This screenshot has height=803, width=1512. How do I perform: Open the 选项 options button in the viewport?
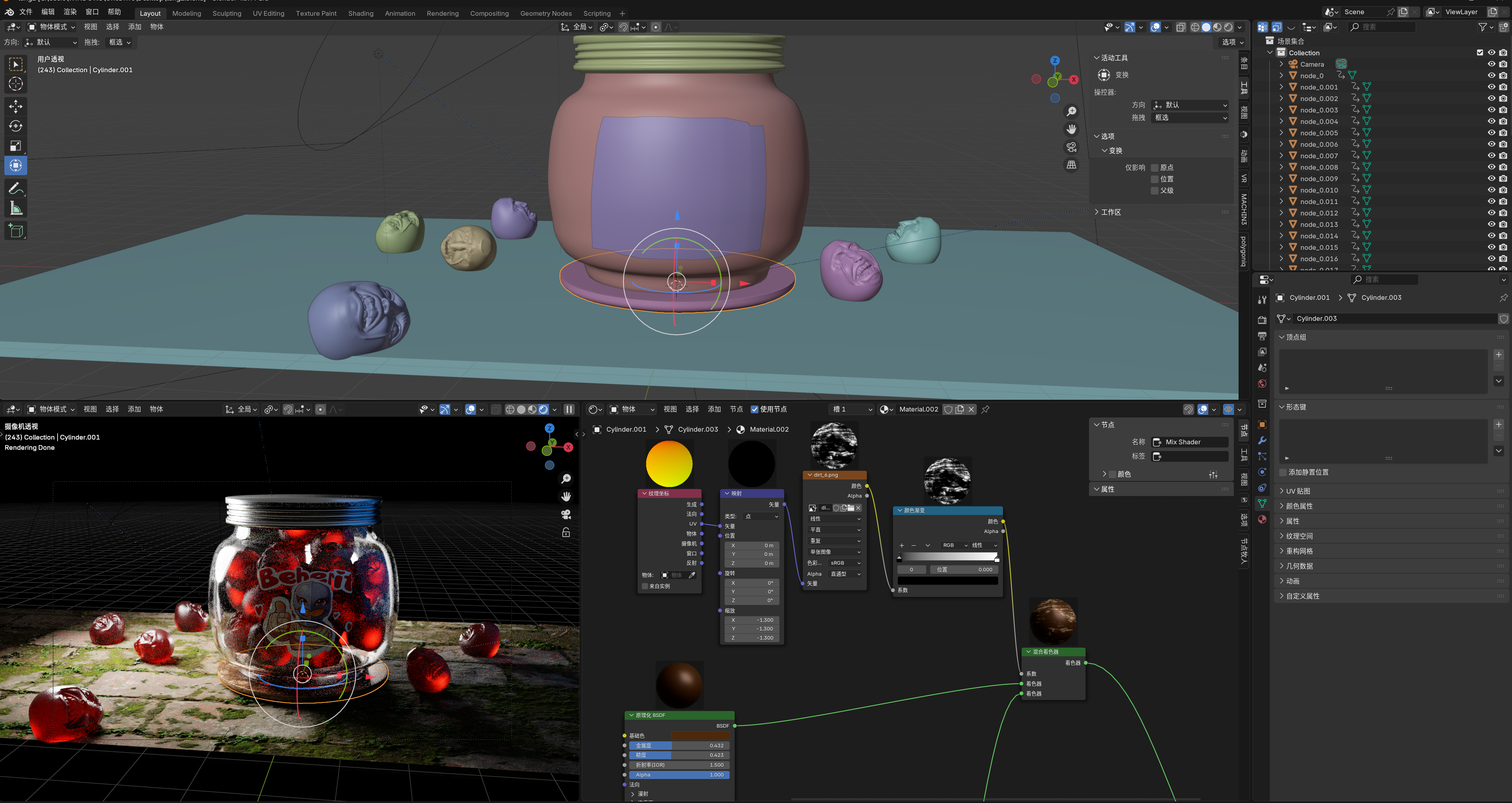[1232, 42]
